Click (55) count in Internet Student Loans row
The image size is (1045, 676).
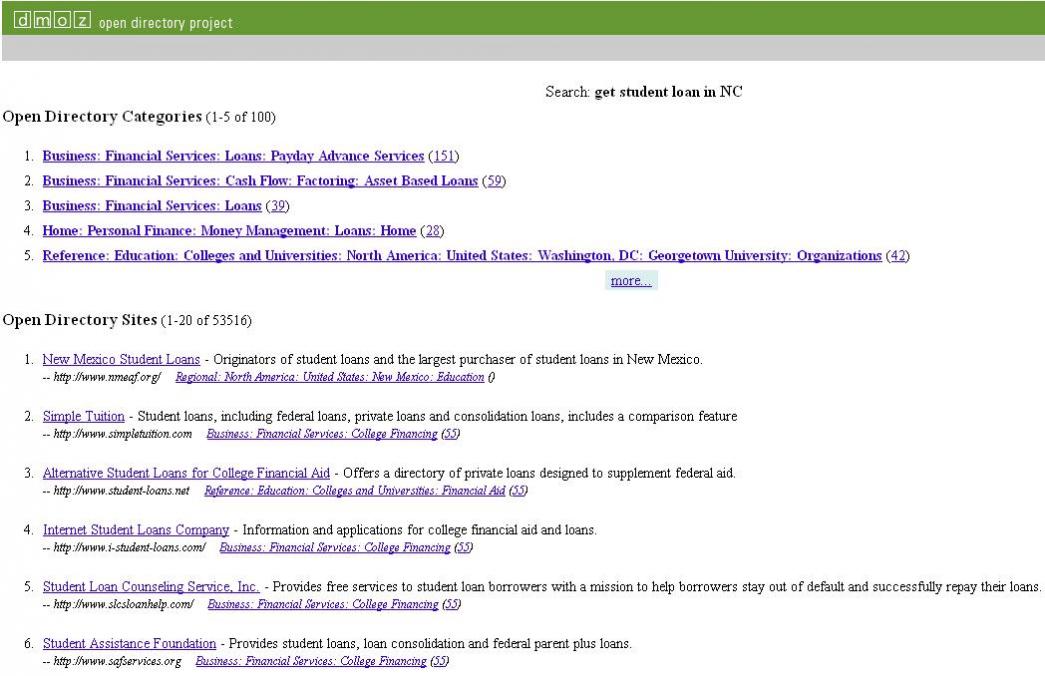464,547
